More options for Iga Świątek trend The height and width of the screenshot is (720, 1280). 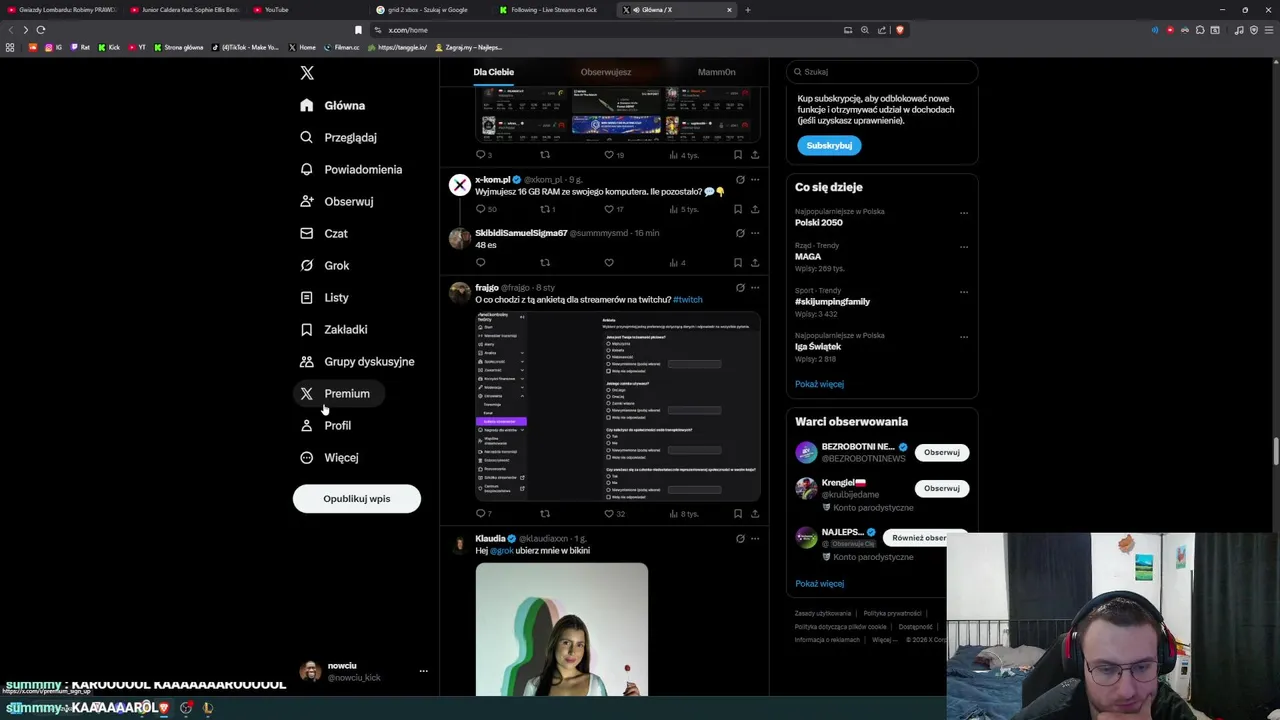point(964,336)
